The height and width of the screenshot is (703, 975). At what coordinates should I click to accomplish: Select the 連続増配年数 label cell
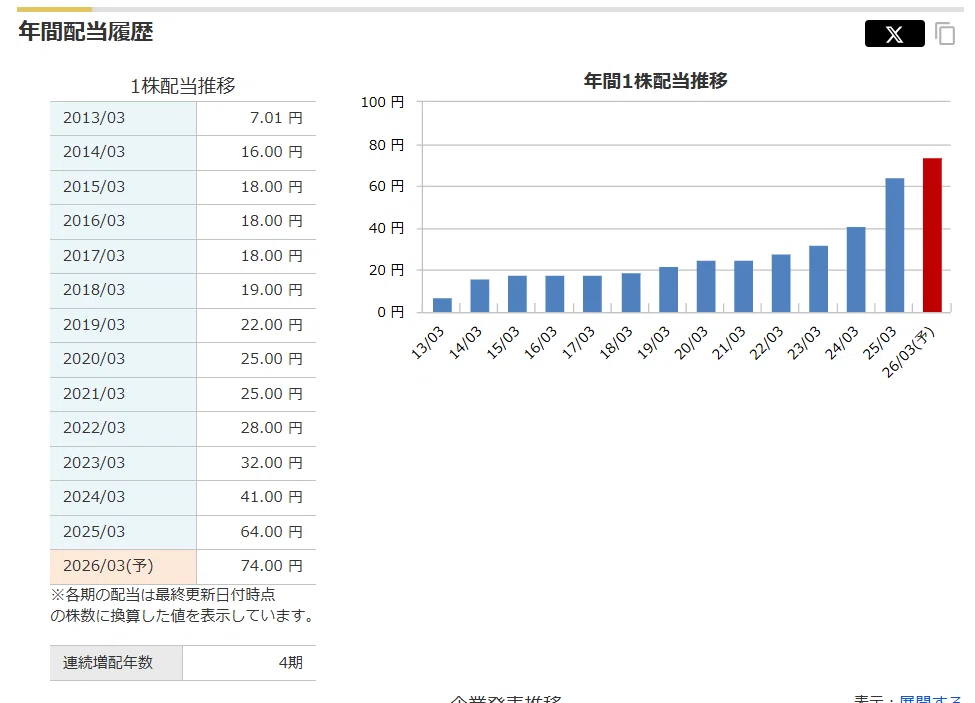pos(116,663)
